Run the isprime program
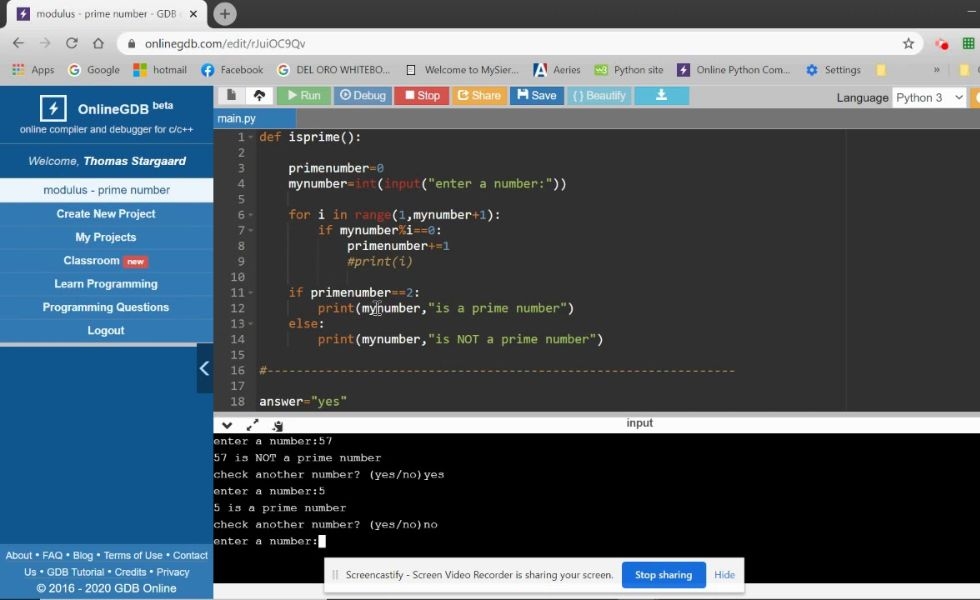 [x=302, y=95]
